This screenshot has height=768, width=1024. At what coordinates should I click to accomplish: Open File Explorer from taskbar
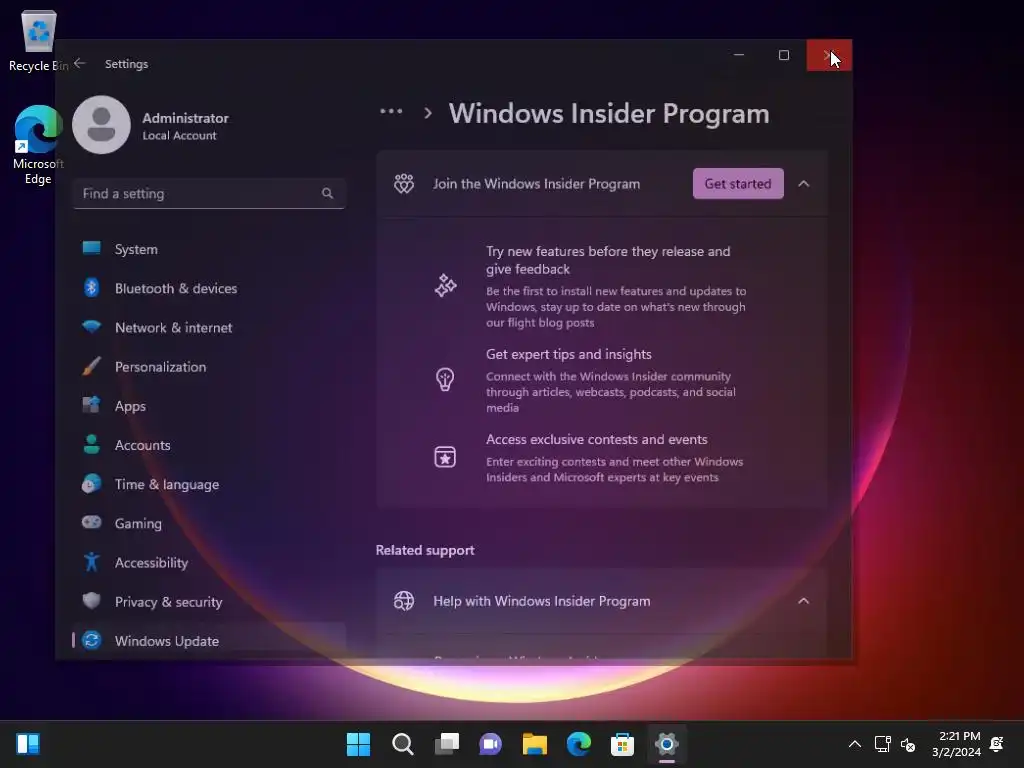(x=534, y=744)
